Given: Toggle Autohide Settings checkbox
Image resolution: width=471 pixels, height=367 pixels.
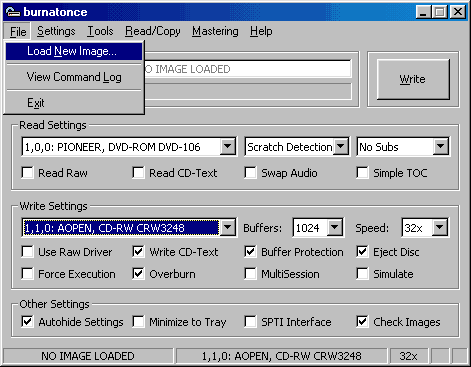Looking at the screenshot, I should pos(27,322).
